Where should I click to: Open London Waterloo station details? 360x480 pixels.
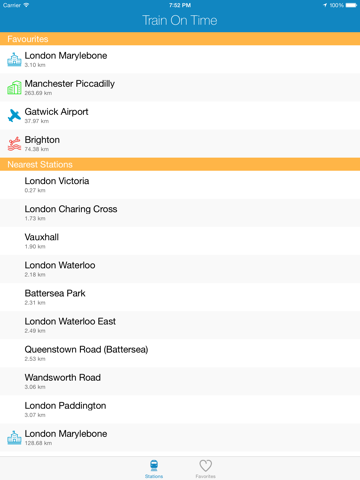pyautogui.click(x=180, y=269)
